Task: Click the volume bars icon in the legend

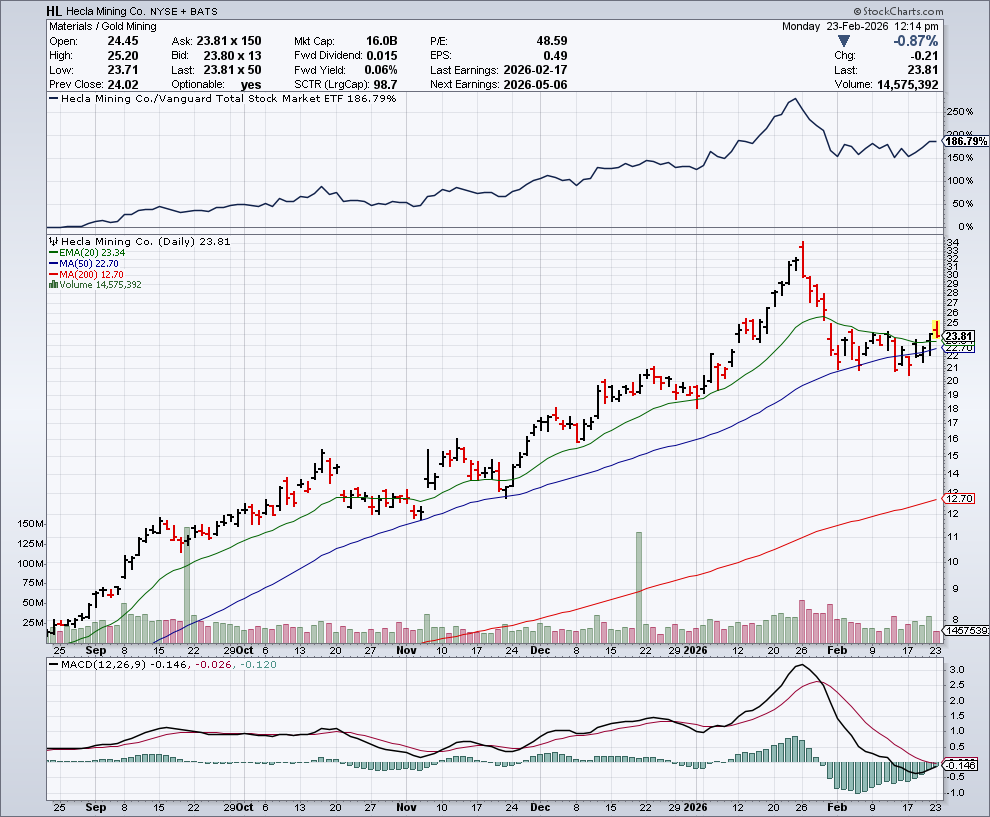Action: click(52, 285)
